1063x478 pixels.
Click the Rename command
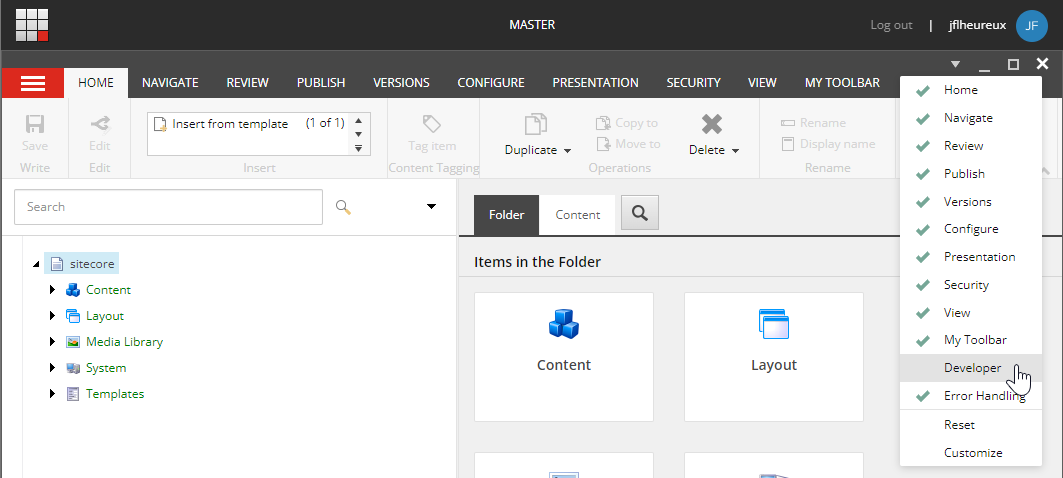point(813,123)
